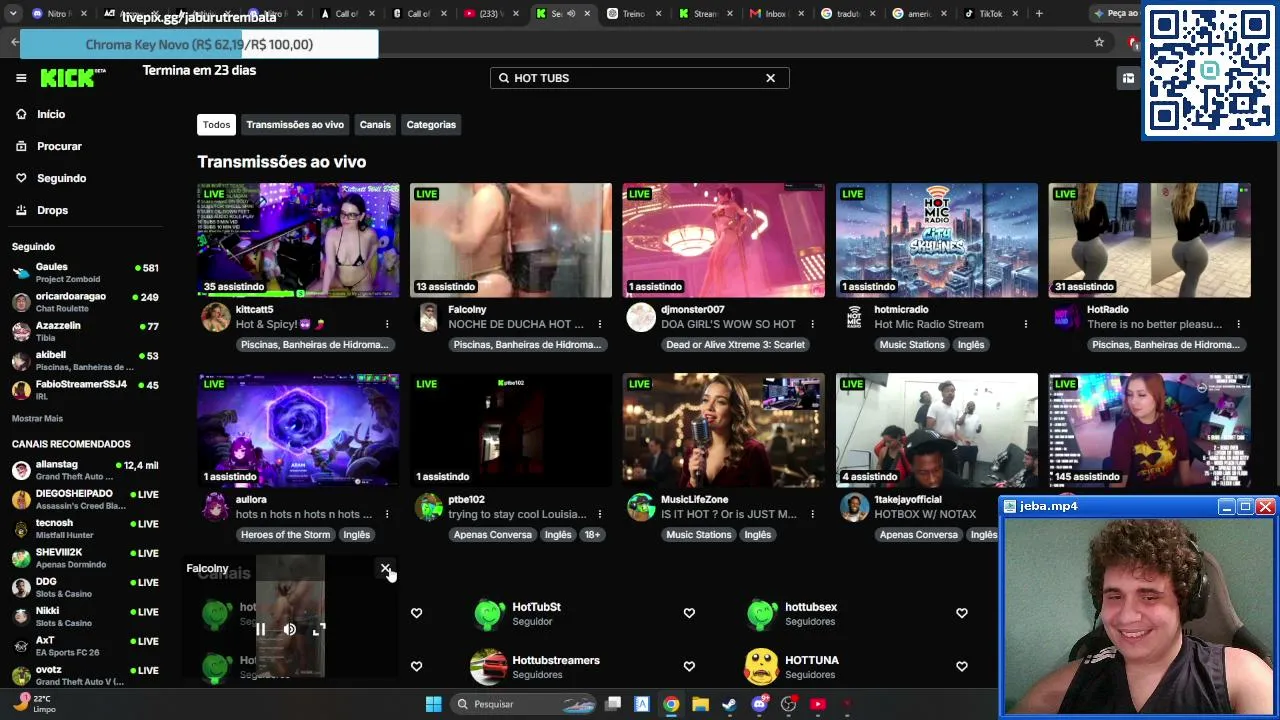Click the MusicLifeZone channel avatar
This screenshot has height=720, width=1280.
point(641,507)
